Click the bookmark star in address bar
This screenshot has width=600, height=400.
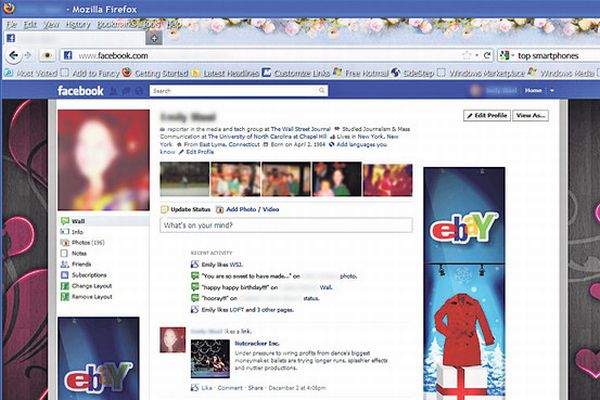[466, 56]
